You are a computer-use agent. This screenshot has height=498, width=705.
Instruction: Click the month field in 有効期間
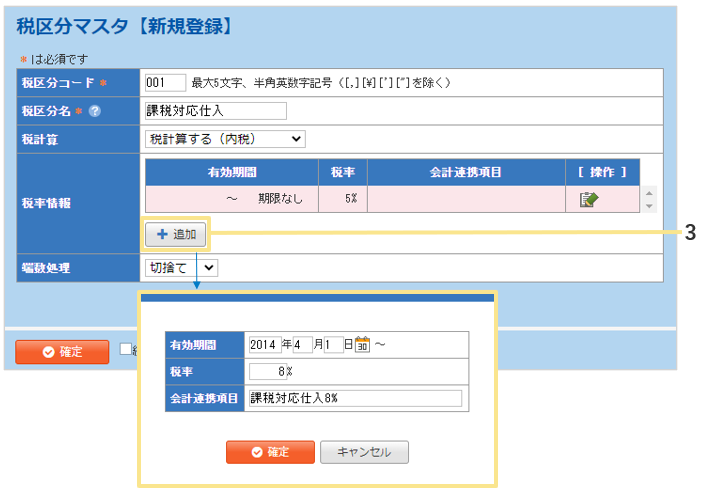(x=302, y=344)
